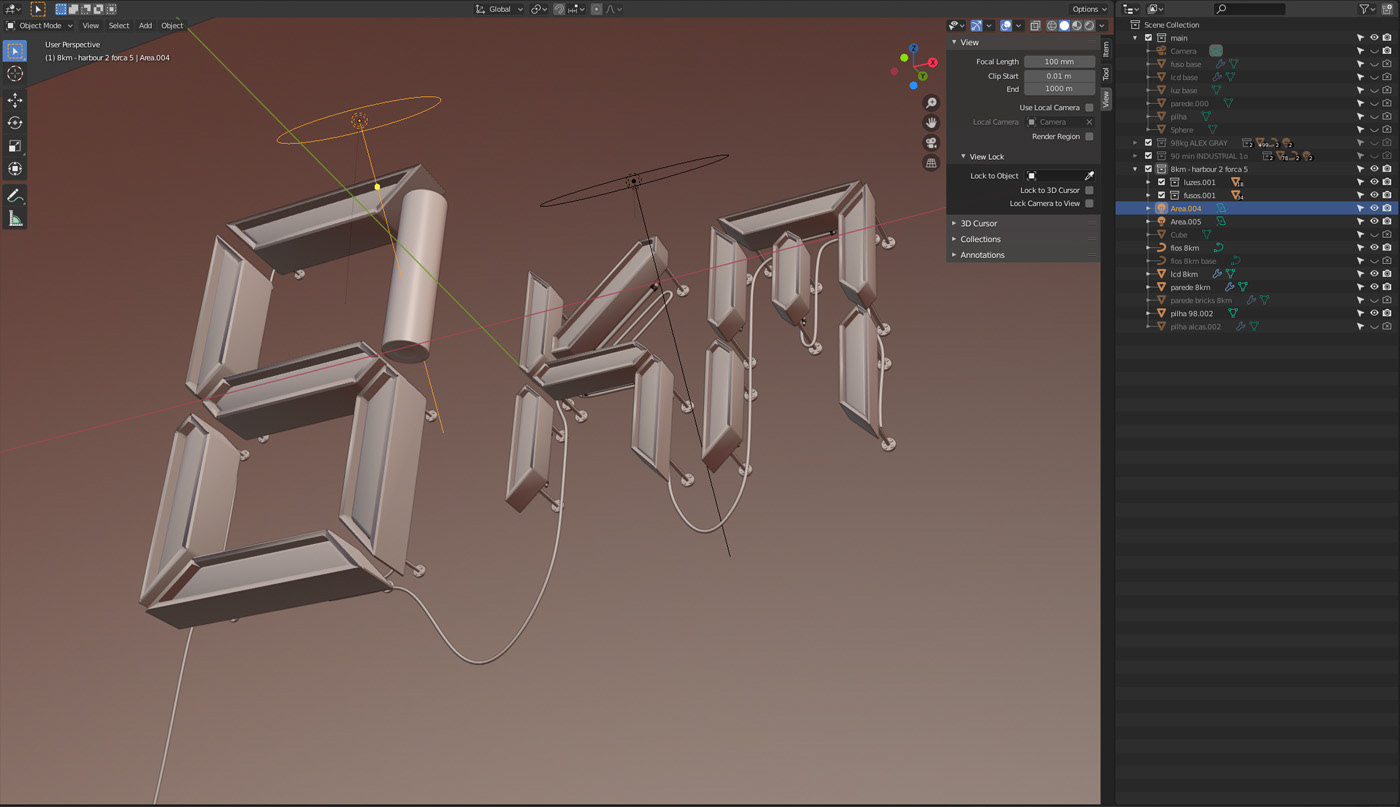Activate the Rotate tool
Screen dimensions: 1400x807
[15, 123]
